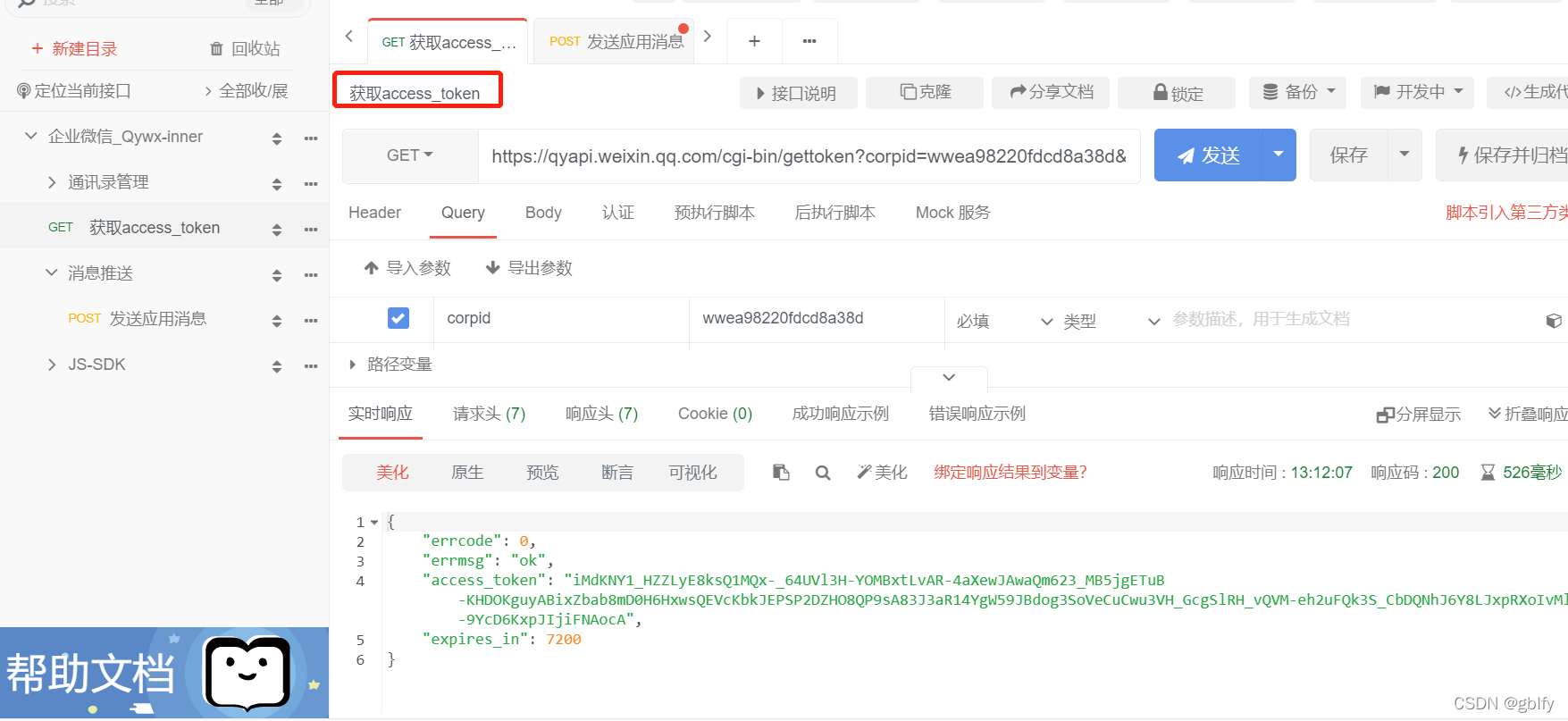The width and height of the screenshot is (1568, 721).
Task: Collapse 企业微信_Qywx-inner tree
Action: pyautogui.click(x=31, y=136)
